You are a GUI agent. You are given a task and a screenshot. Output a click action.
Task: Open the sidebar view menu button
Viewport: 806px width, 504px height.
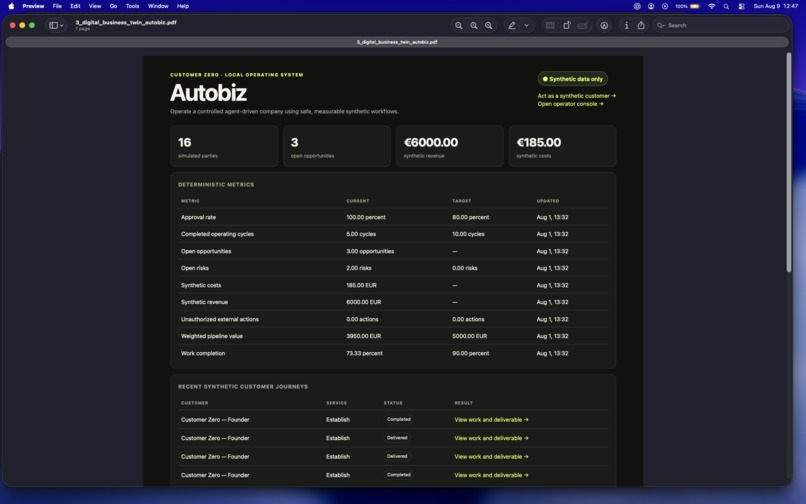[56, 25]
